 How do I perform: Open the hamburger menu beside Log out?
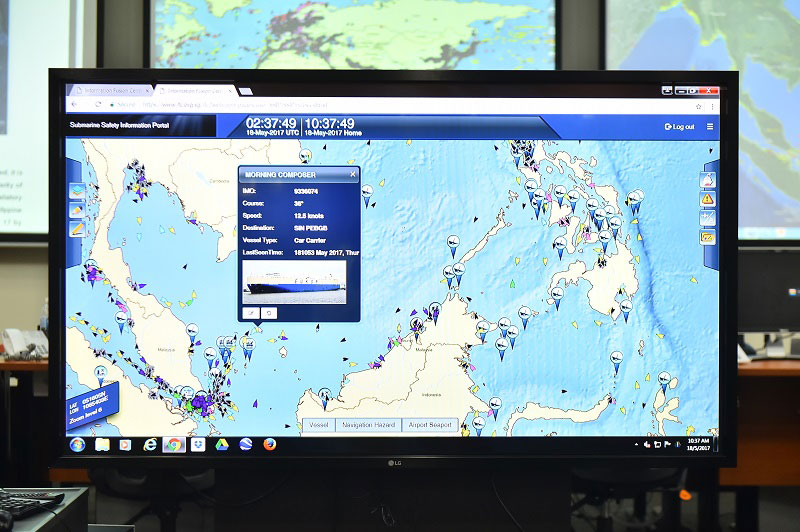coord(711,127)
